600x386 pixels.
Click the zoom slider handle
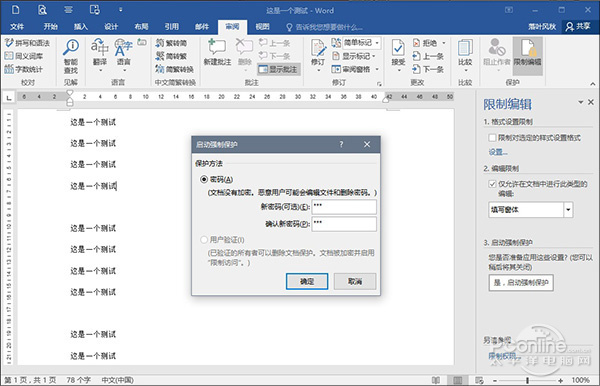click(527, 380)
